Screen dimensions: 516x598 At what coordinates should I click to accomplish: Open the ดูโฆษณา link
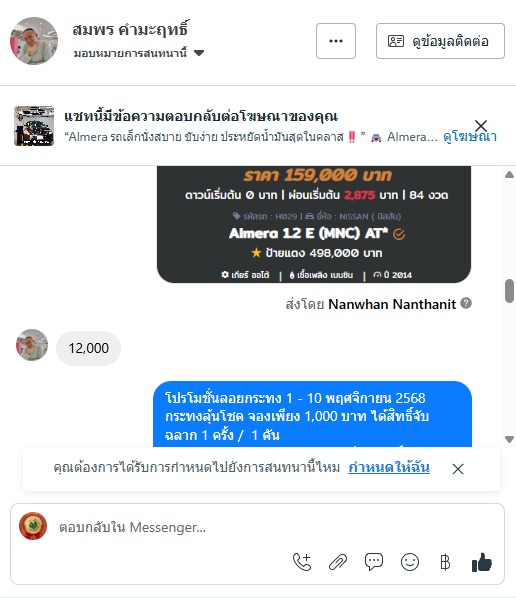[470, 137]
